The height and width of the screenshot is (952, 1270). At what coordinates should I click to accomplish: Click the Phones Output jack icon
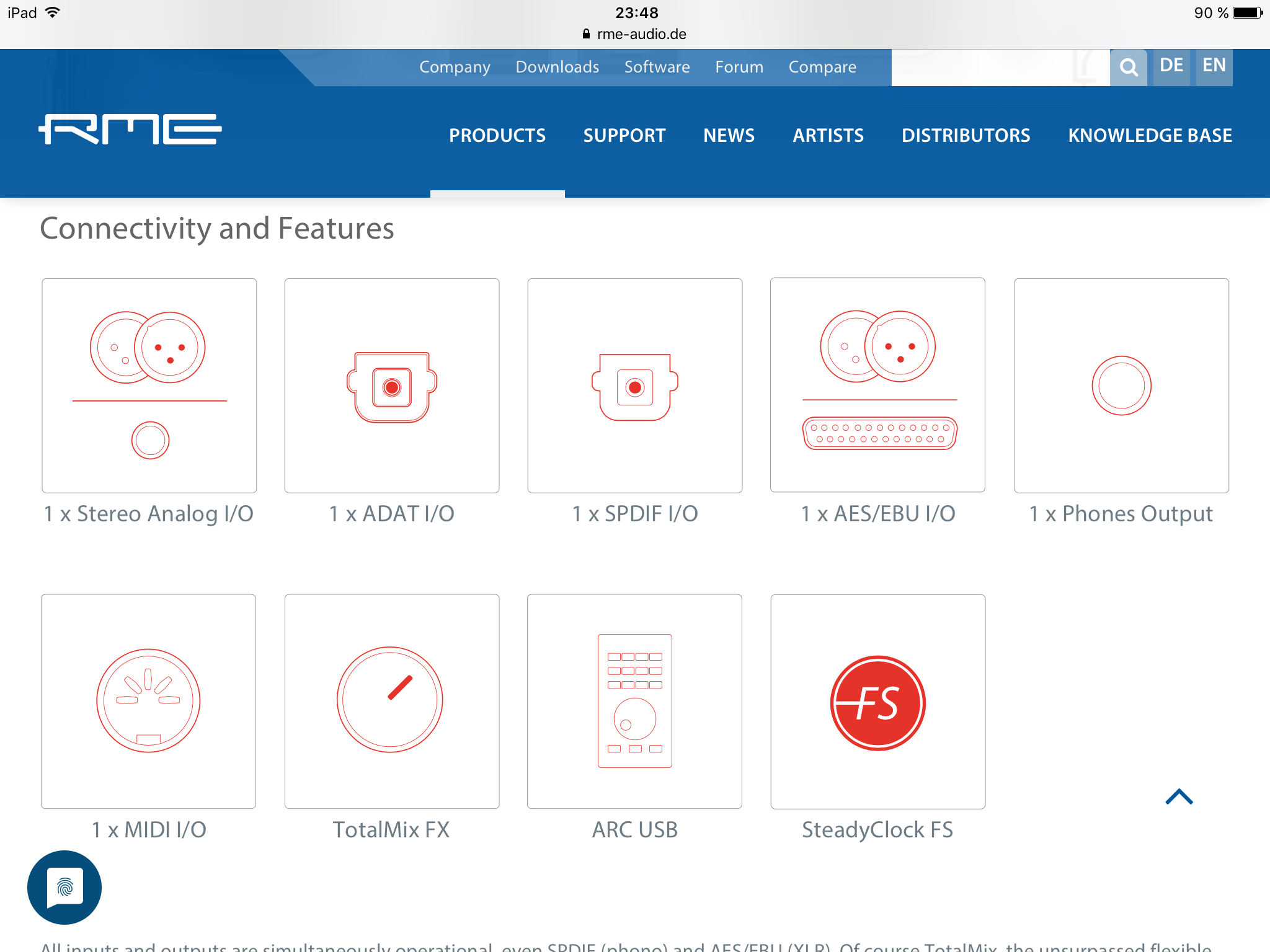point(1121,385)
